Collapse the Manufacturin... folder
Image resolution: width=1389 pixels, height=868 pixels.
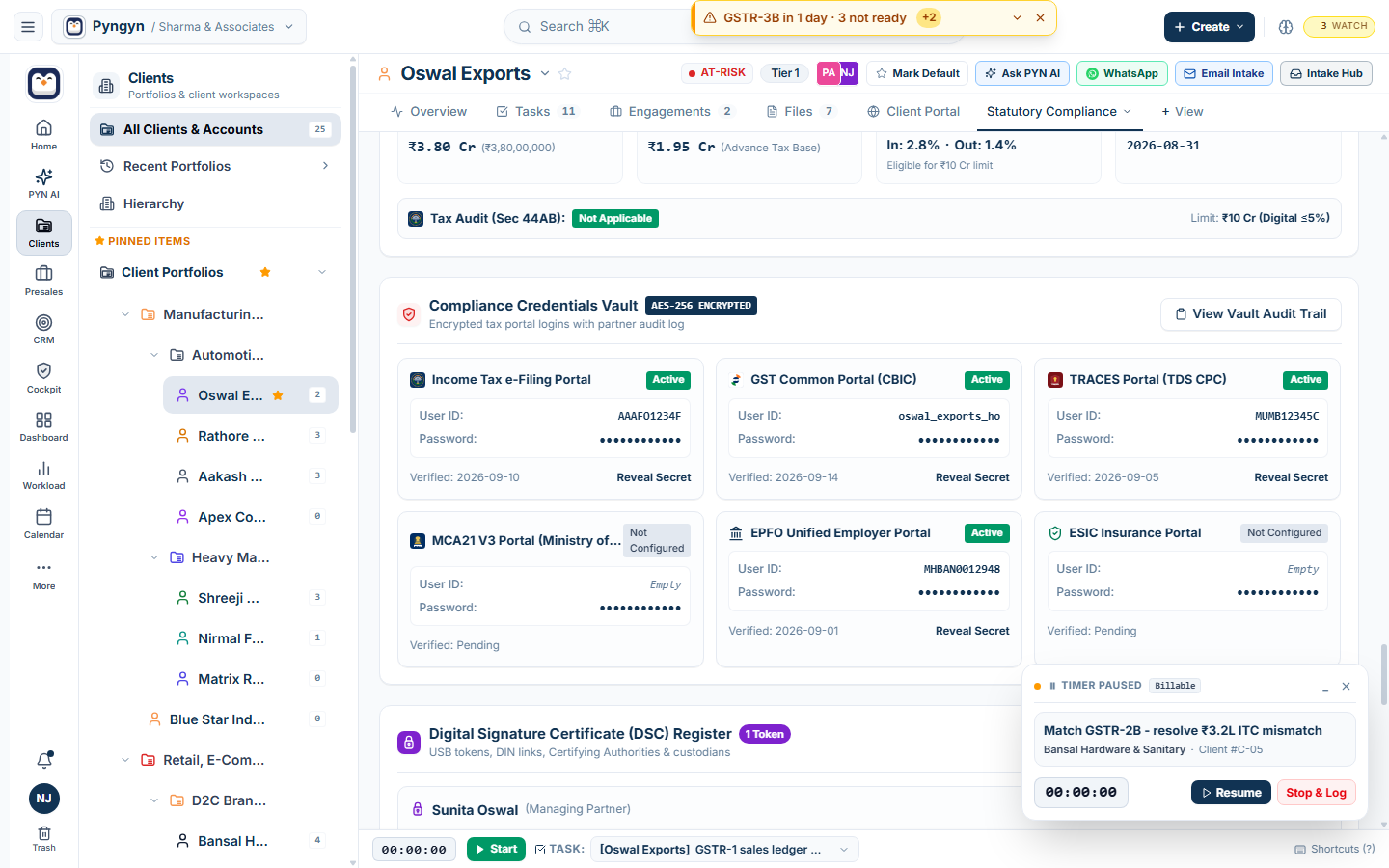point(125,314)
